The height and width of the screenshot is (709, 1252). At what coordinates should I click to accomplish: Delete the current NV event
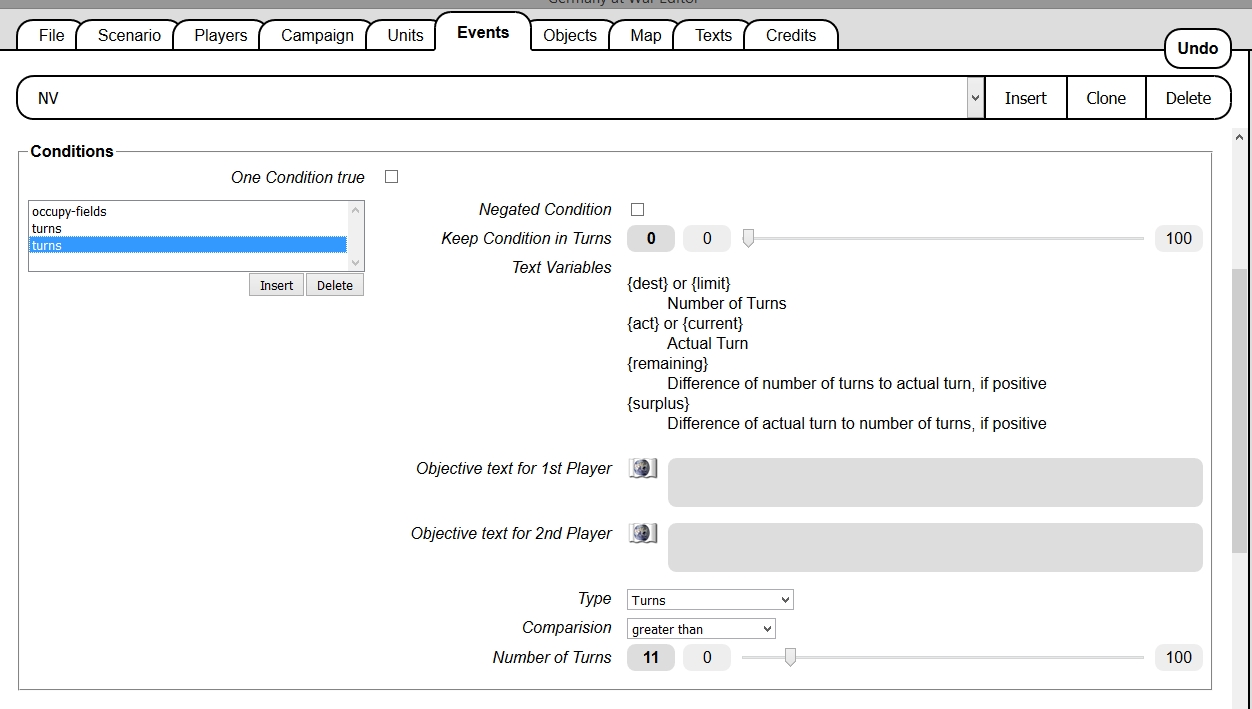(1188, 98)
